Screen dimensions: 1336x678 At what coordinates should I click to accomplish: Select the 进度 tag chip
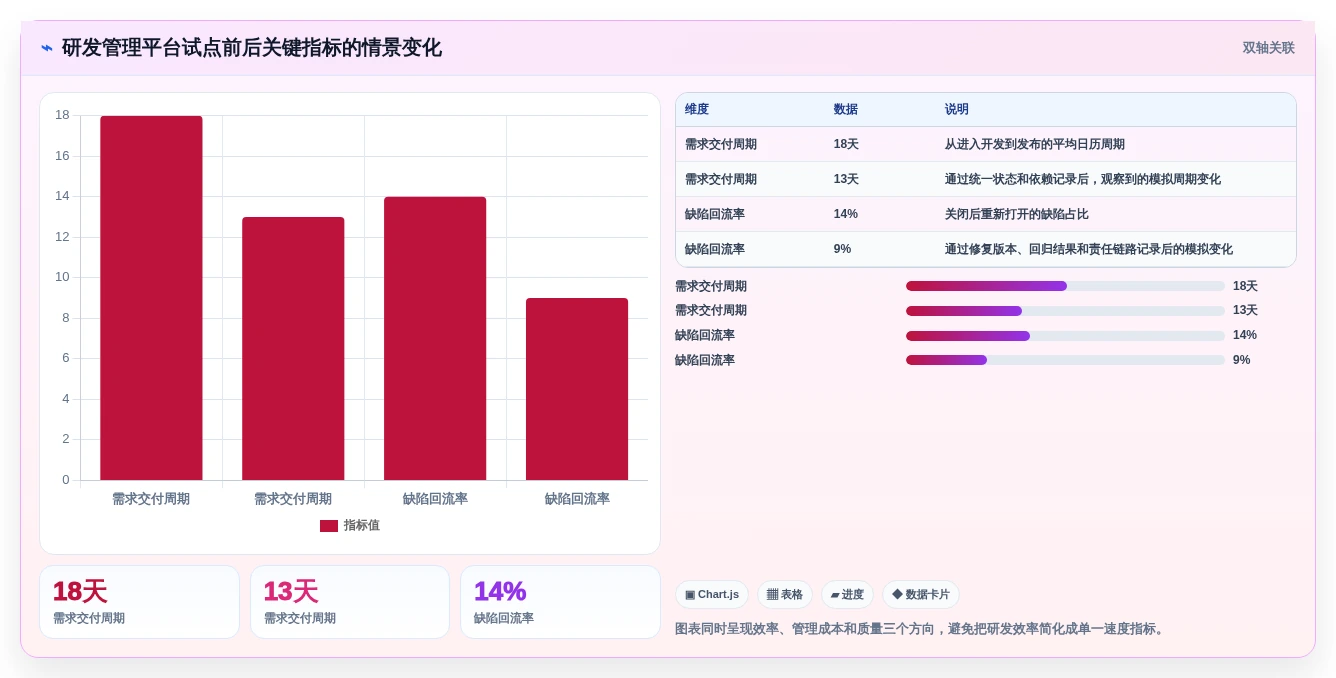coord(847,595)
